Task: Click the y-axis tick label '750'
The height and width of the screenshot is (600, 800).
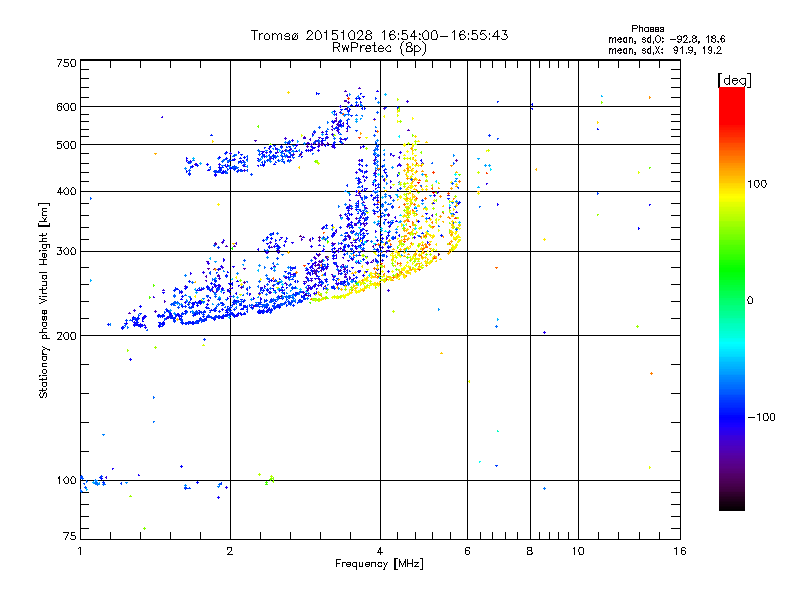Action: pos(66,63)
